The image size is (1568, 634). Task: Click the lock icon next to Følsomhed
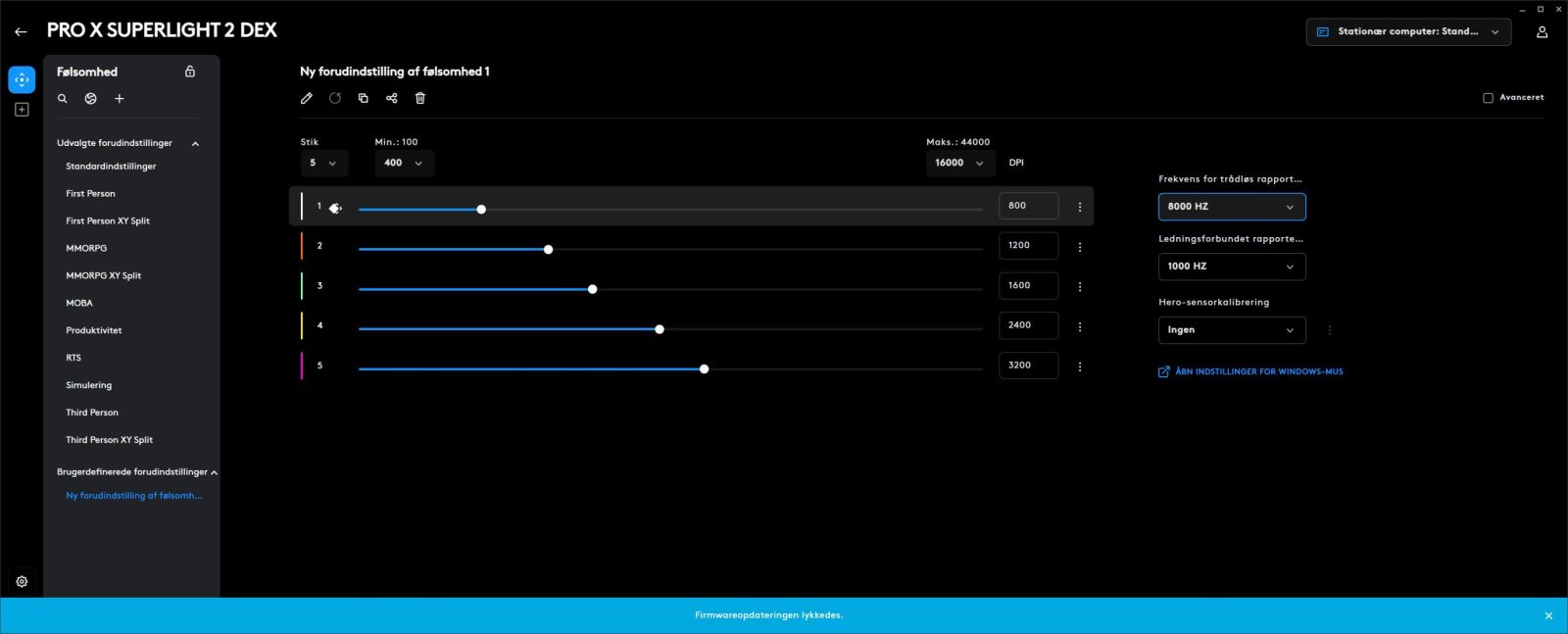tap(190, 72)
